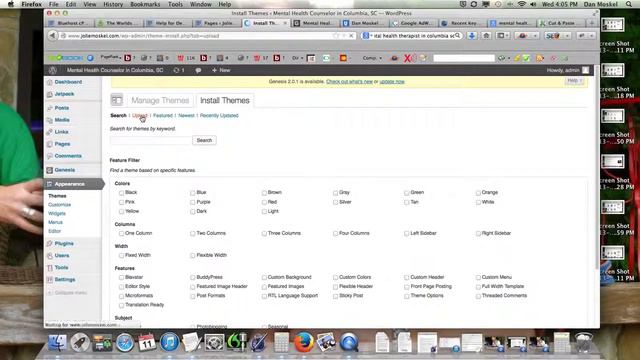Open Spotlight magnifier in menu bar
Screen dimensions: 640x360
coord(629,4)
